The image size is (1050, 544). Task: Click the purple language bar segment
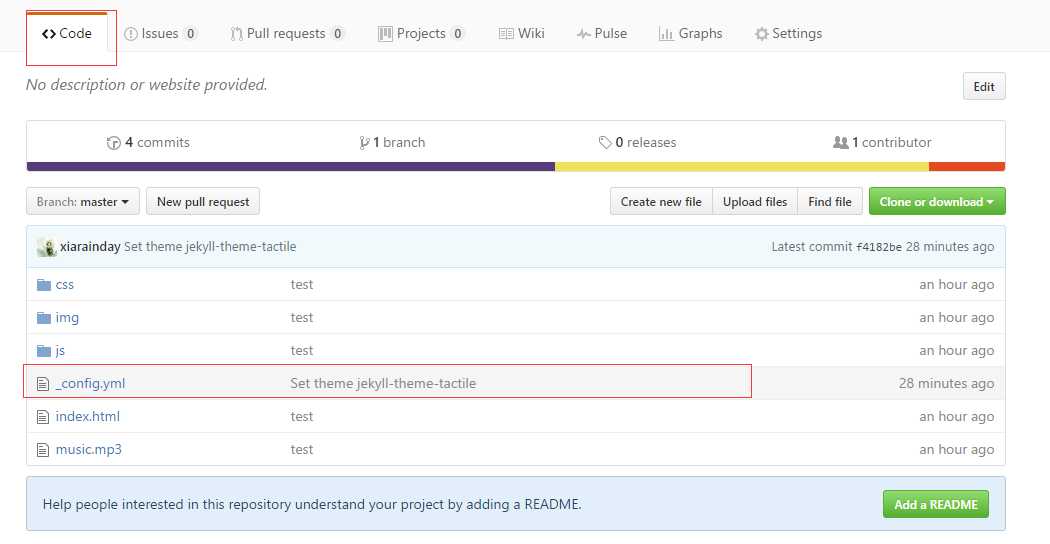pyautogui.click(x=291, y=166)
